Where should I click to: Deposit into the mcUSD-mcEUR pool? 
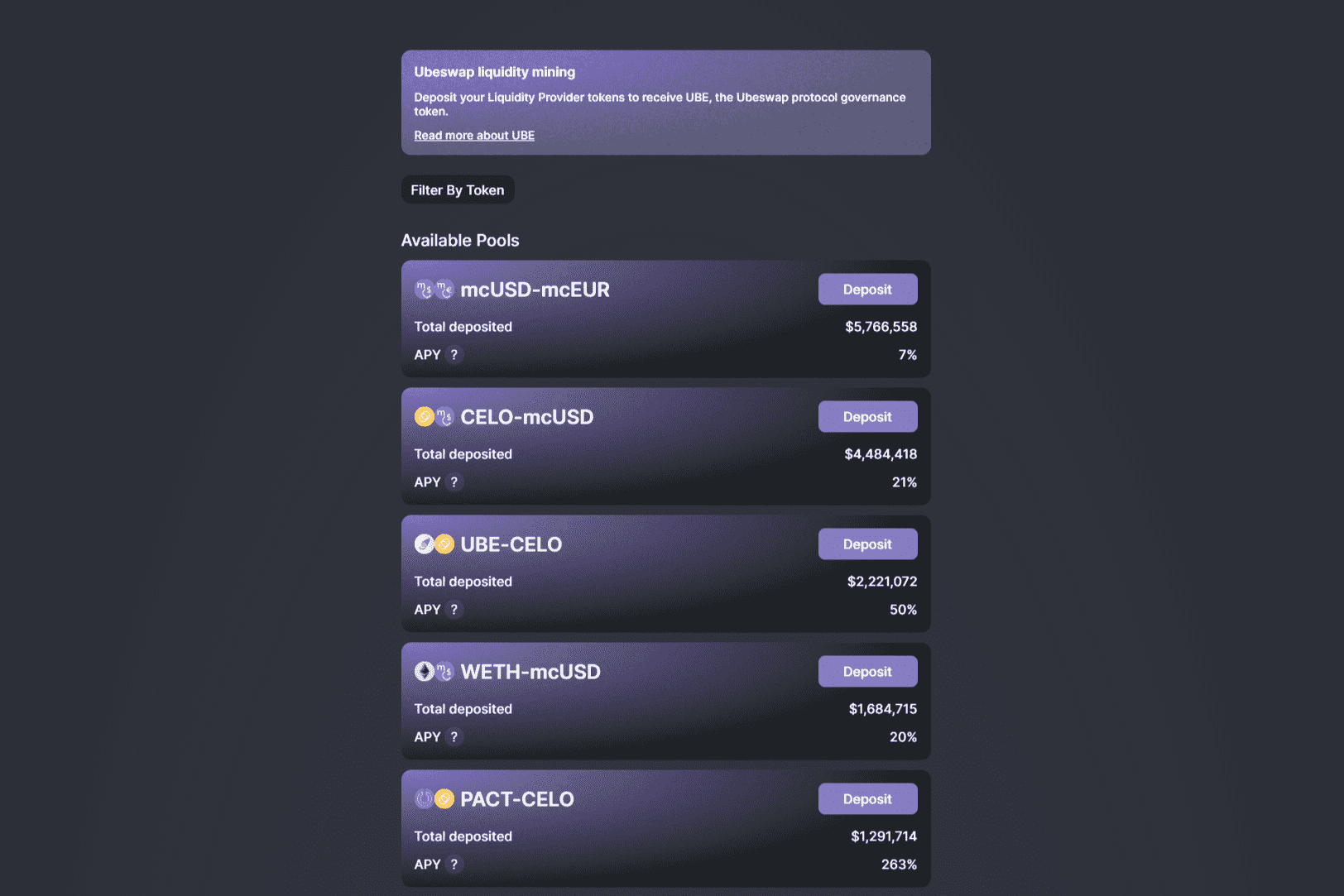(x=867, y=289)
